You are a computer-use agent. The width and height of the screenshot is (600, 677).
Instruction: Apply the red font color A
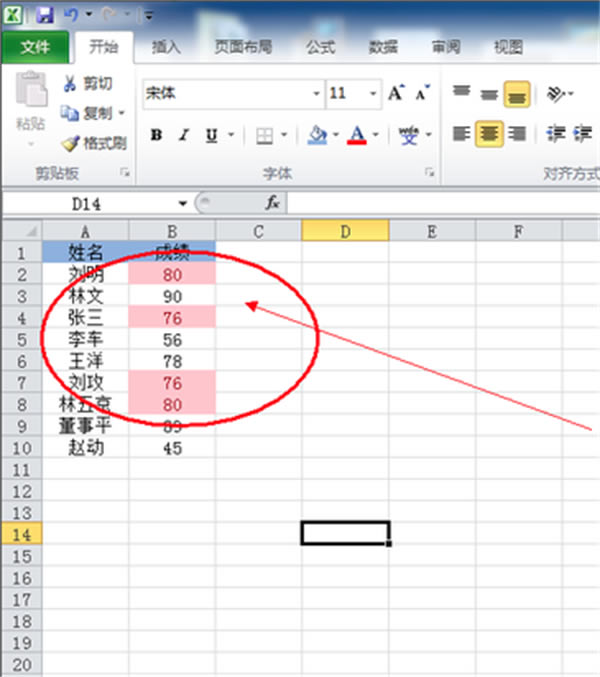pos(357,135)
